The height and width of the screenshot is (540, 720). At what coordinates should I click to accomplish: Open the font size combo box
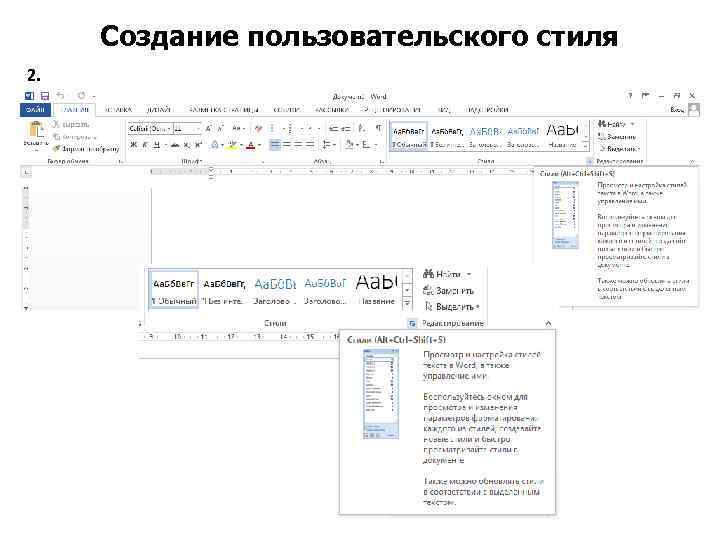point(187,129)
